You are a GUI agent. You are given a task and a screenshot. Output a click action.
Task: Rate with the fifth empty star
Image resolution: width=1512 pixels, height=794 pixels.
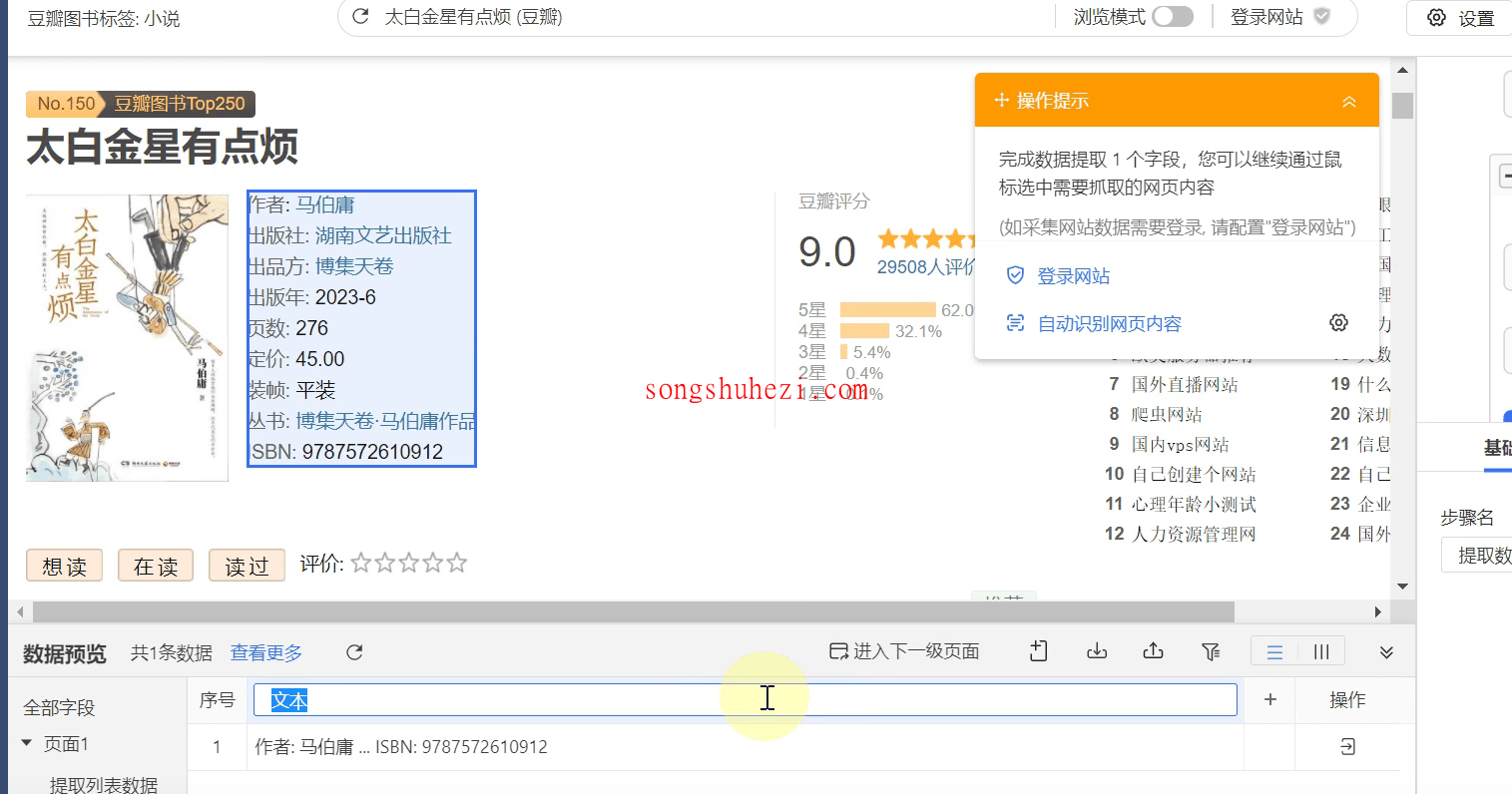pyautogui.click(x=457, y=564)
